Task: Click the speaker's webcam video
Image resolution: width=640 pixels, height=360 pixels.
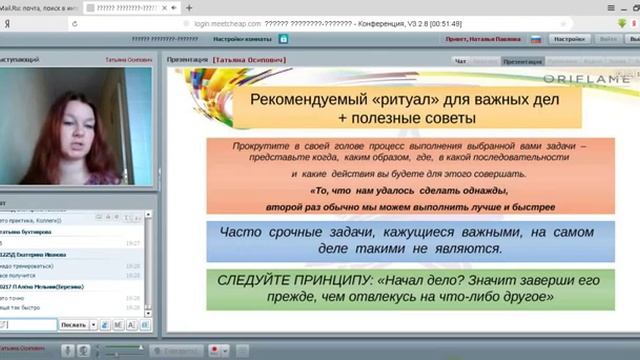Action: pyautogui.click(x=76, y=127)
